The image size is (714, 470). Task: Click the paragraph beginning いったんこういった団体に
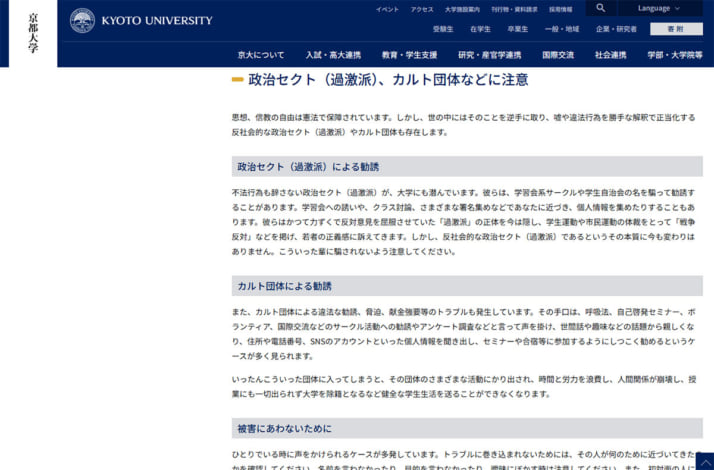click(464, 387)
